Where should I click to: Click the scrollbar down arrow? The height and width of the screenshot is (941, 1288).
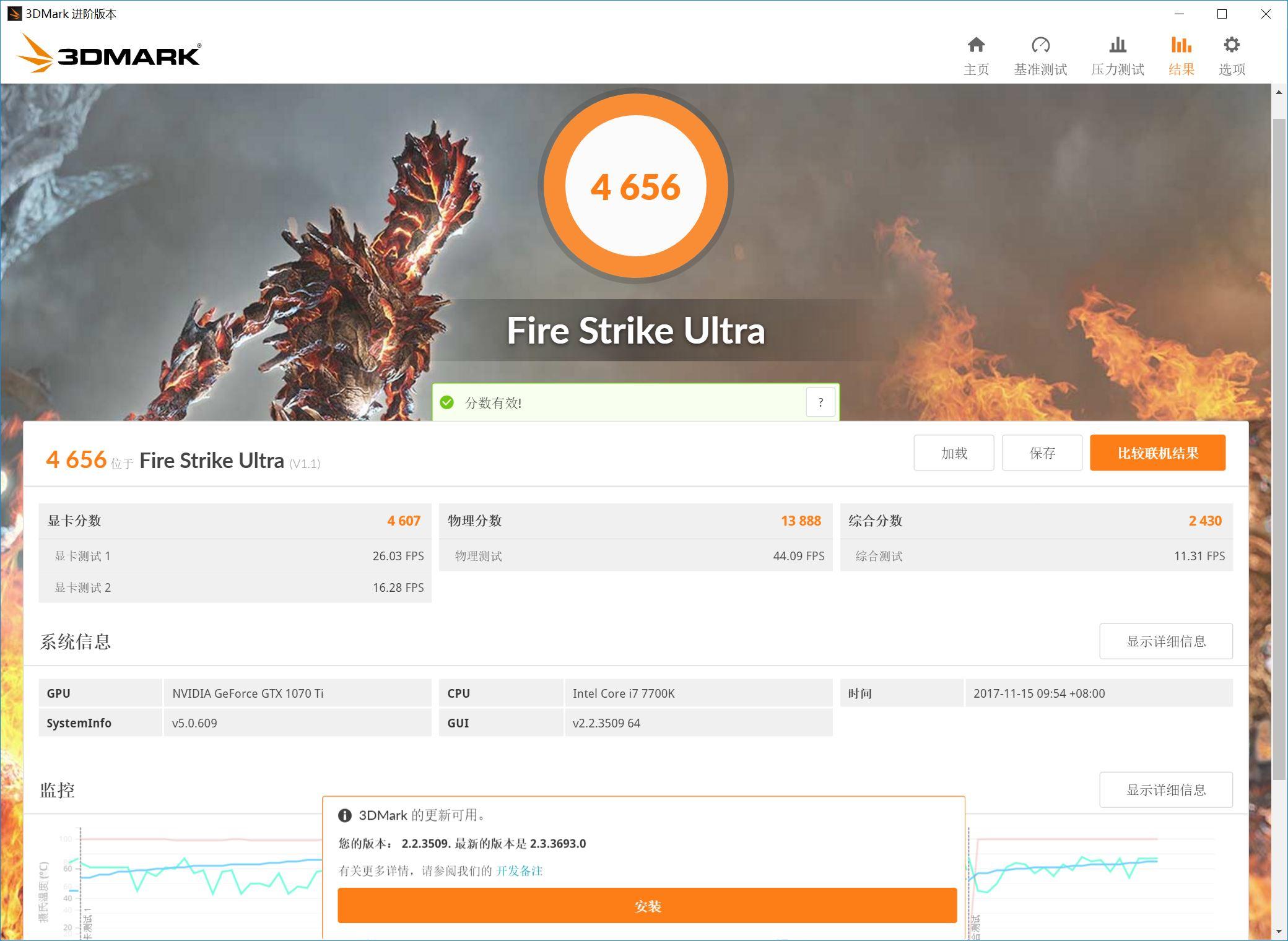pos(1279,932)
